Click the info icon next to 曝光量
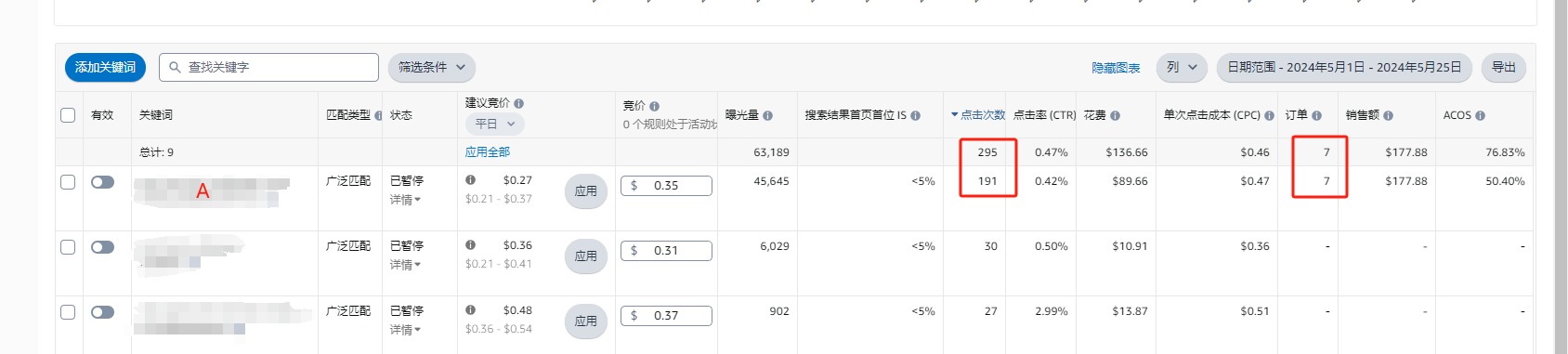Image resolution: width=1568 pixels, height=354 pixels. [x=768, y=116]
